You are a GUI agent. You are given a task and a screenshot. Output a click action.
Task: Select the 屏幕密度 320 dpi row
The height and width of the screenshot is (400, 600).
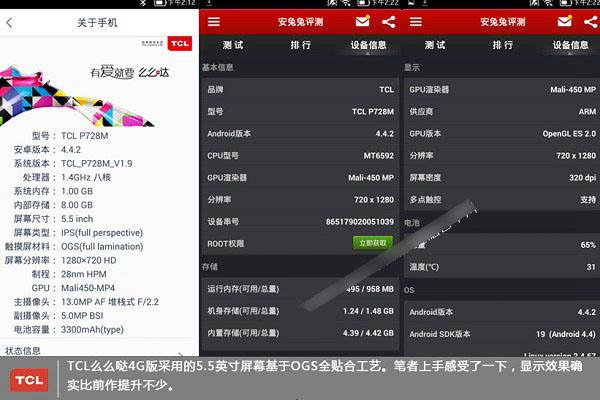pyautogui.click(x=502, y=178)
